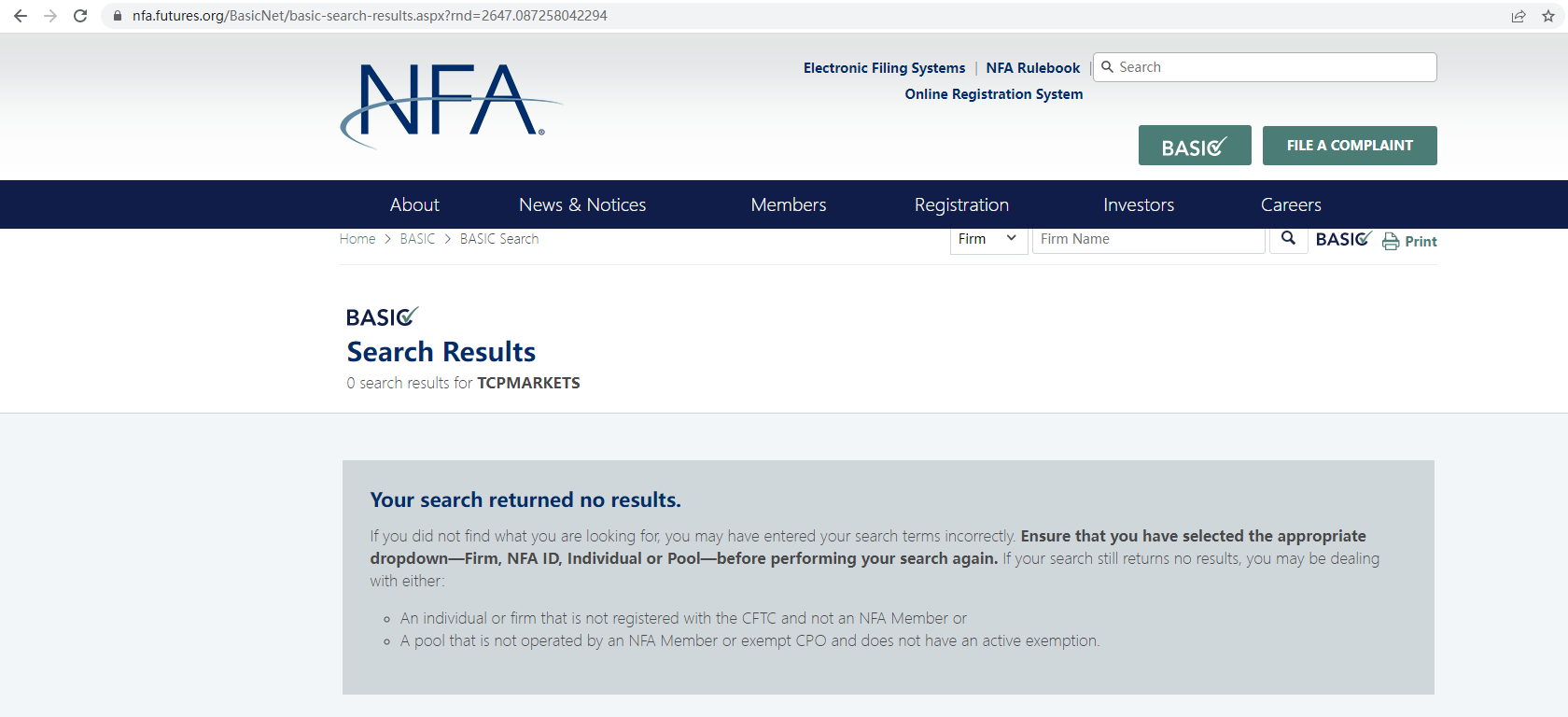The width and height of the screenshot is (1568, 717).
Task: Open the Electronic Filing Systems link
Action: [884, 68]
